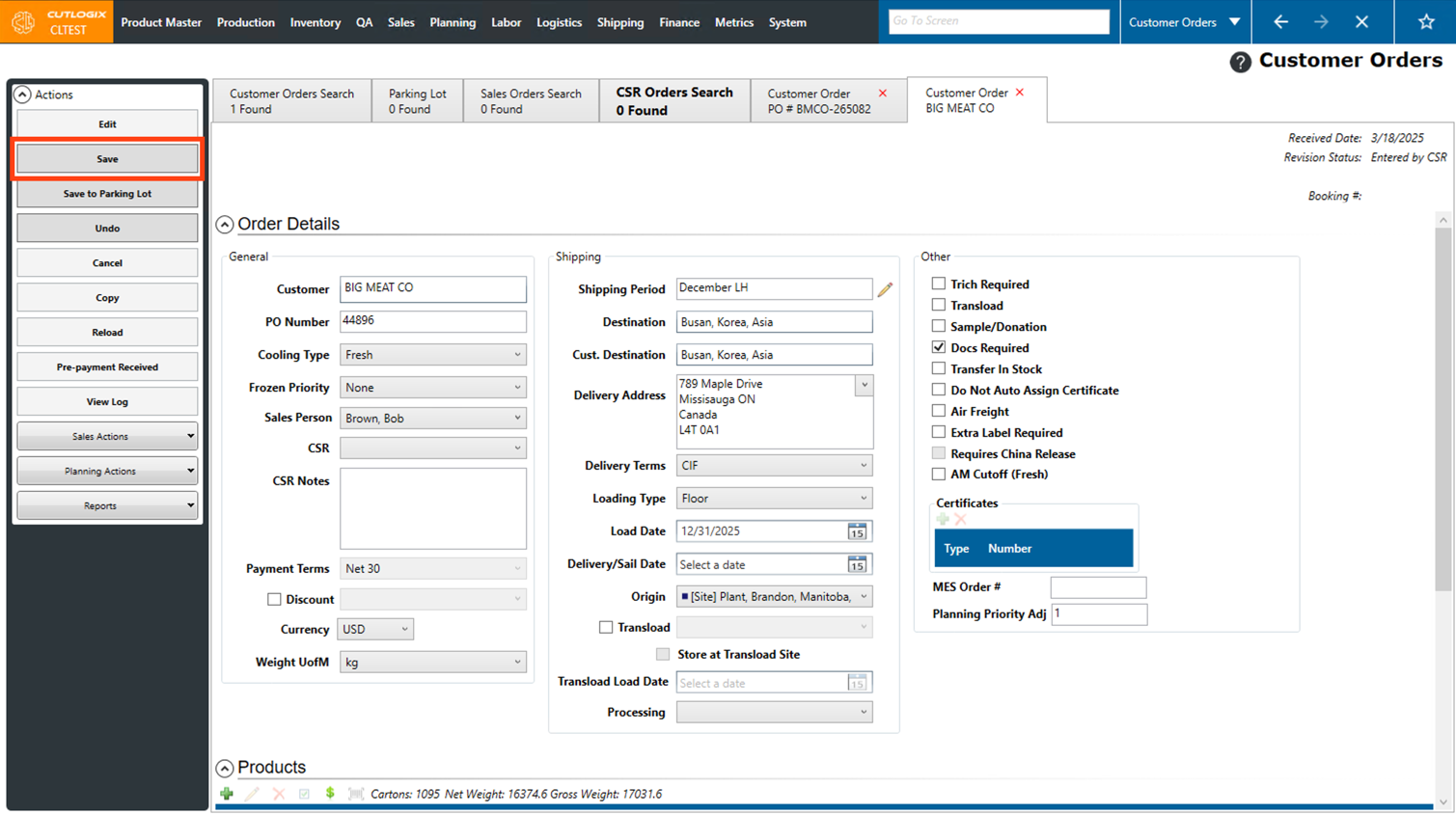The width and height of the screenshot is (1456, 815).
Task: Enable the Trich Required checkbox
Action: coord(939,284)
